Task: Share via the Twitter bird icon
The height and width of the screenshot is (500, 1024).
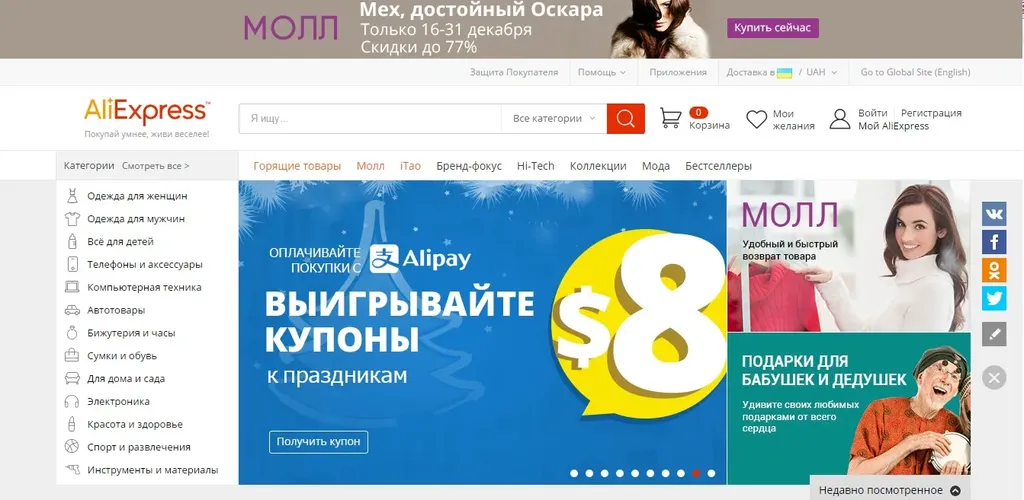Action: tap(994, 298)
